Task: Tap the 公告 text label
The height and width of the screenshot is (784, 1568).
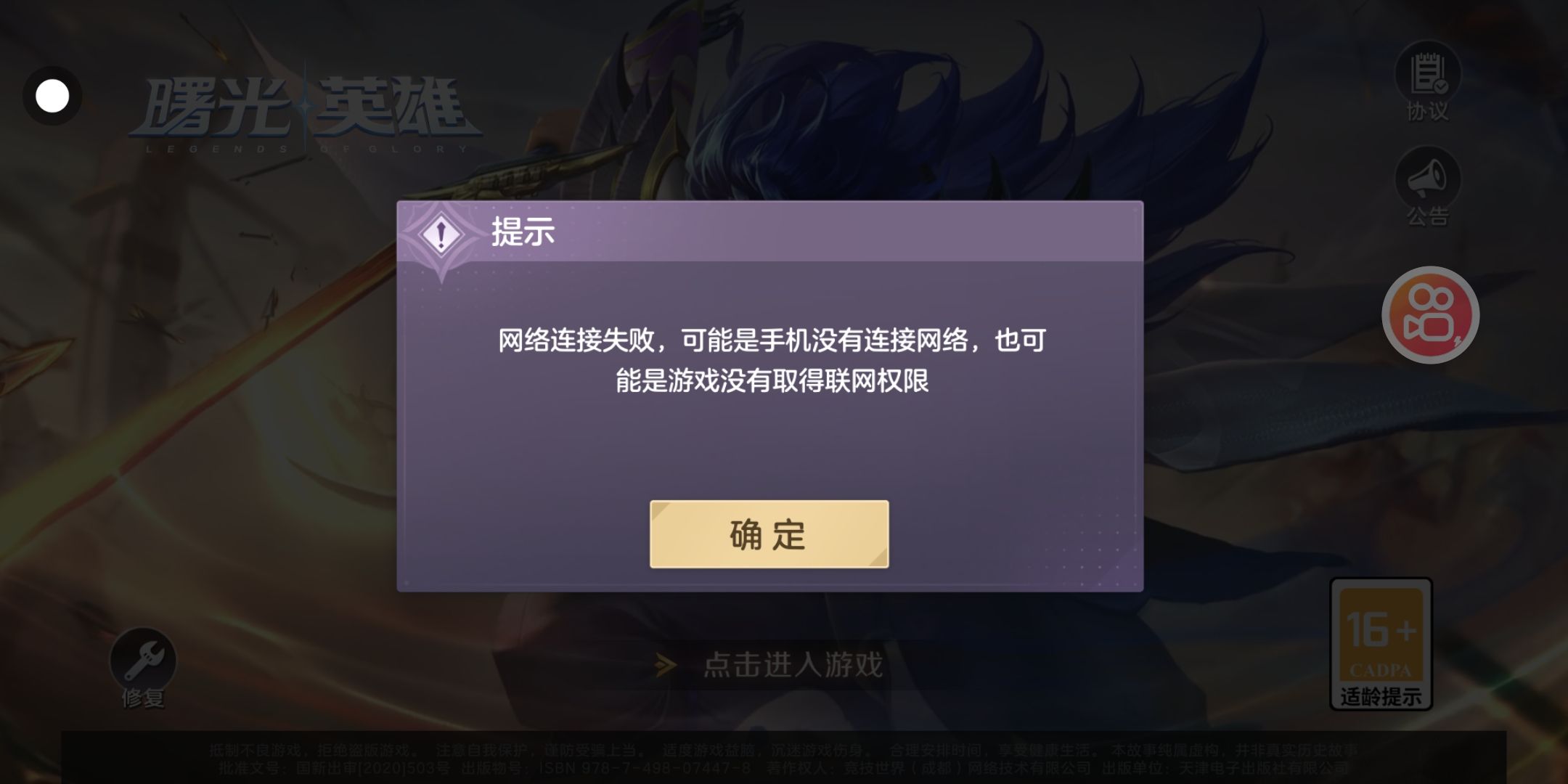Action: coord(1427,216)
